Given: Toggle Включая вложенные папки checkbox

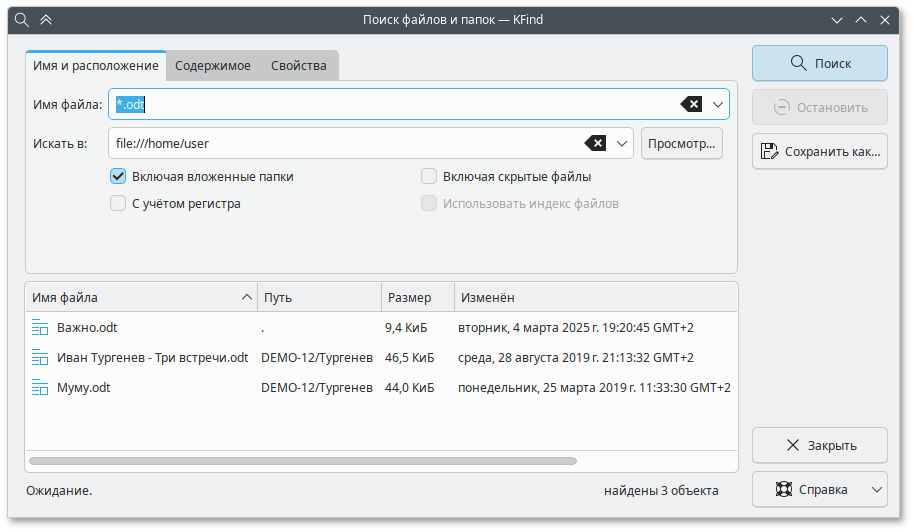Looking at the screenshot, I should [x=118, y=177].
